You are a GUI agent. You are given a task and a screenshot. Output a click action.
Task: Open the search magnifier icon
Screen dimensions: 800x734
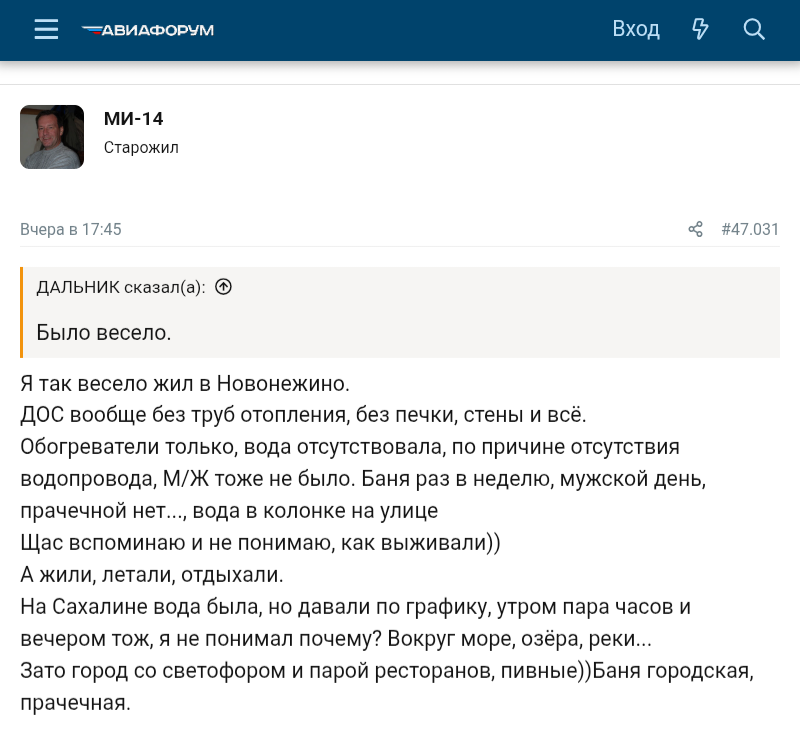click(x=754, y=29)
